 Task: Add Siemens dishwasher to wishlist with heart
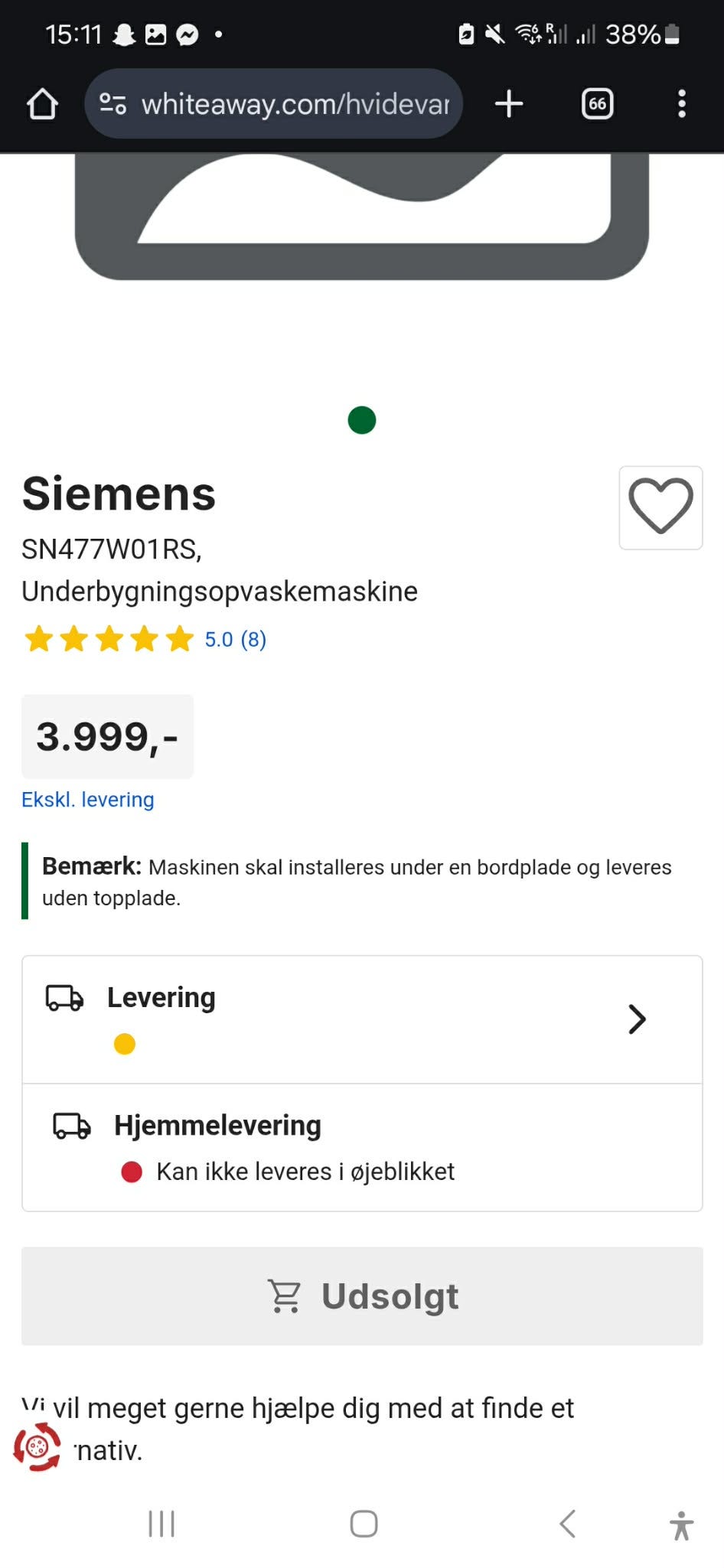coord(660,507)
